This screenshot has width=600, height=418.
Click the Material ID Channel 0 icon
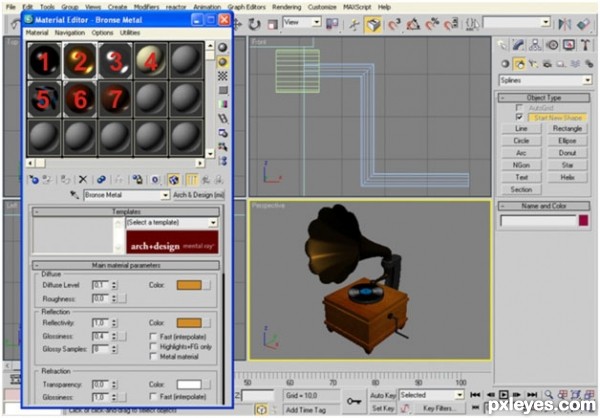coord(155,180)
